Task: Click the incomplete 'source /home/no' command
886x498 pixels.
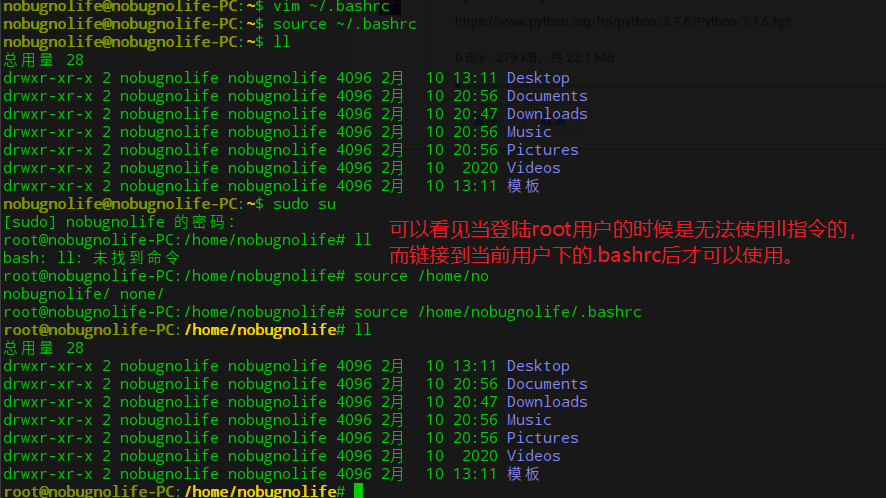Action: (422, 276)
